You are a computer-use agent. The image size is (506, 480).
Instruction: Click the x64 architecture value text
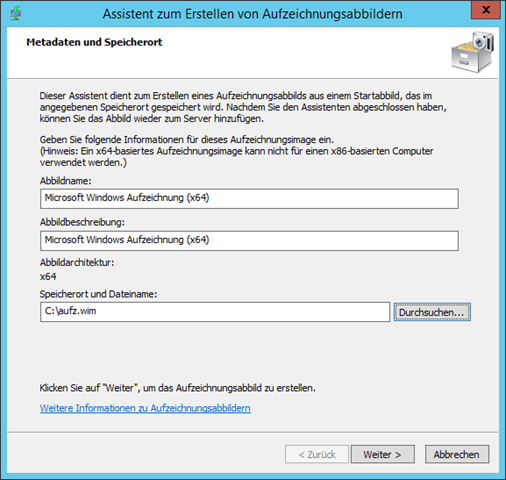tap(48, 277)
